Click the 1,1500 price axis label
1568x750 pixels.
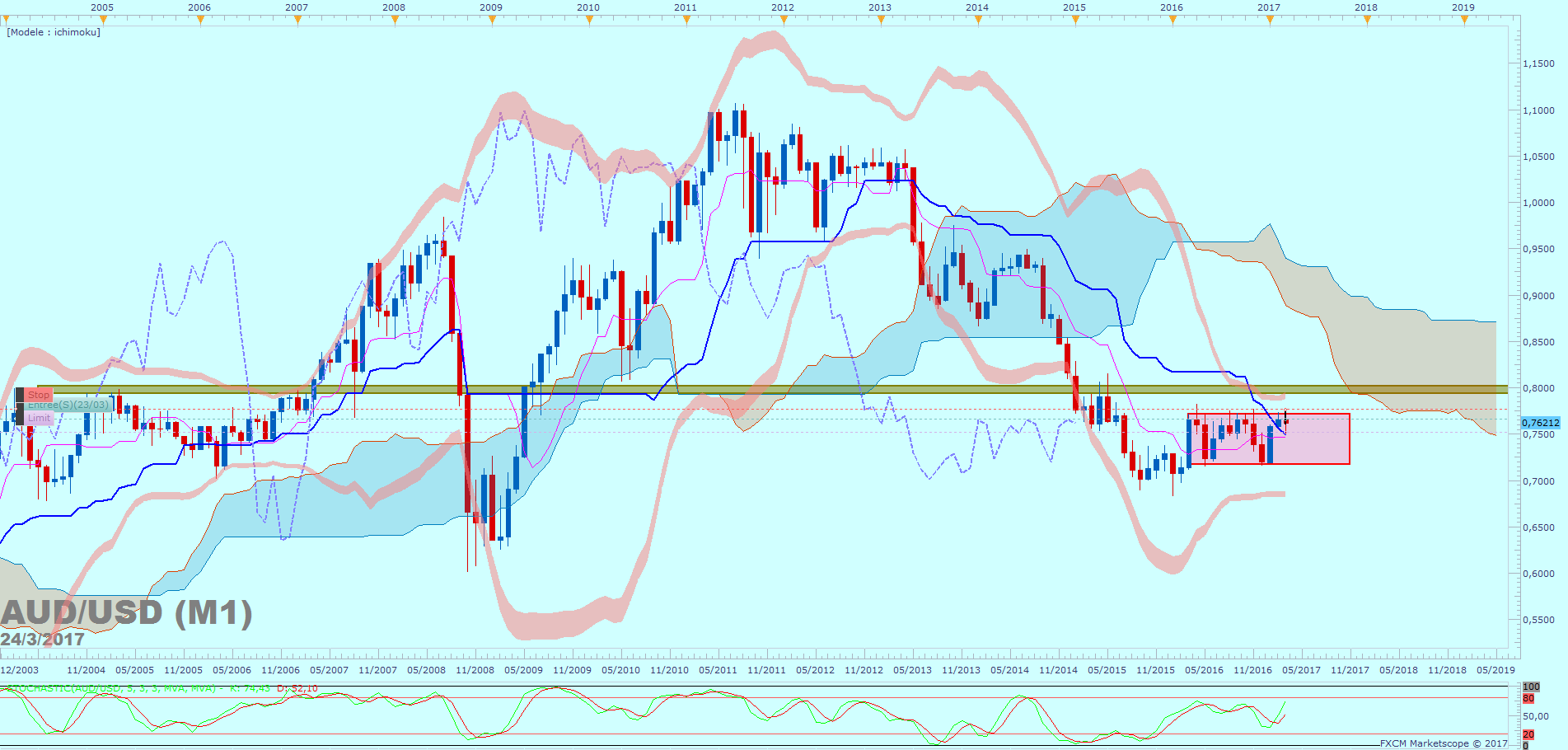click(x=1539, y=63)
